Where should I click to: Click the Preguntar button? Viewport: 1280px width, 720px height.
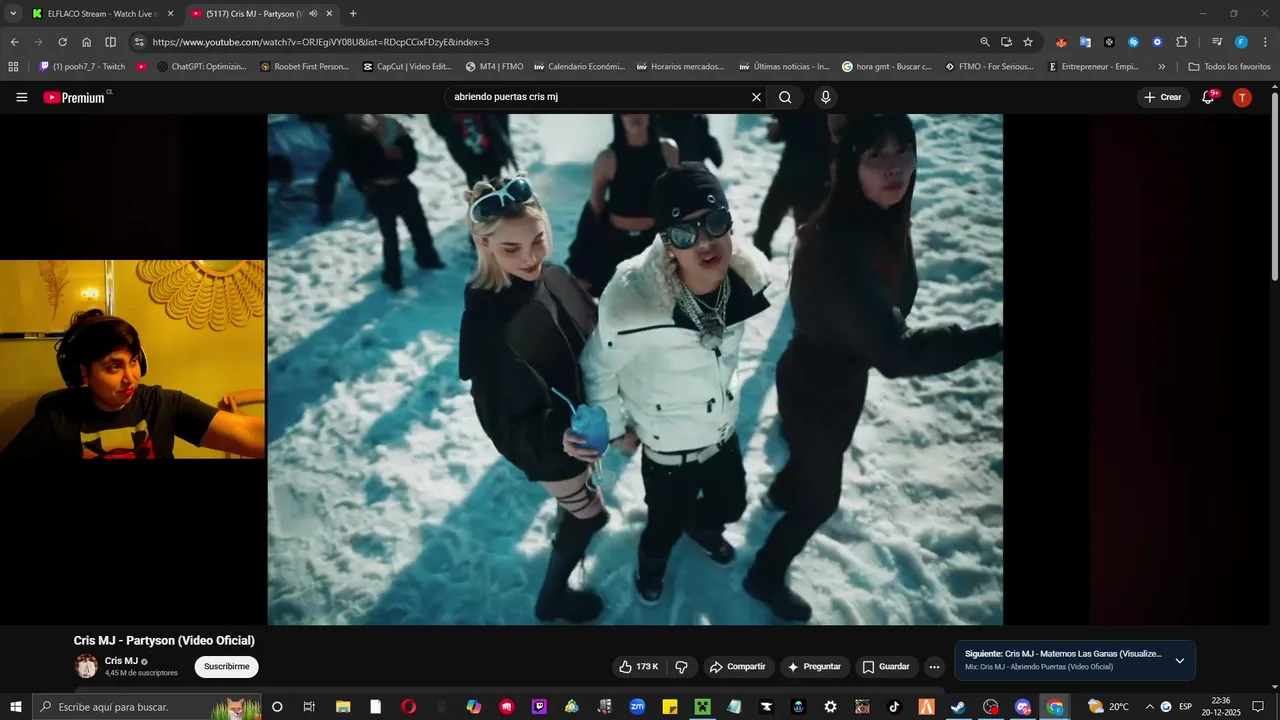click(x=814, y=666)
